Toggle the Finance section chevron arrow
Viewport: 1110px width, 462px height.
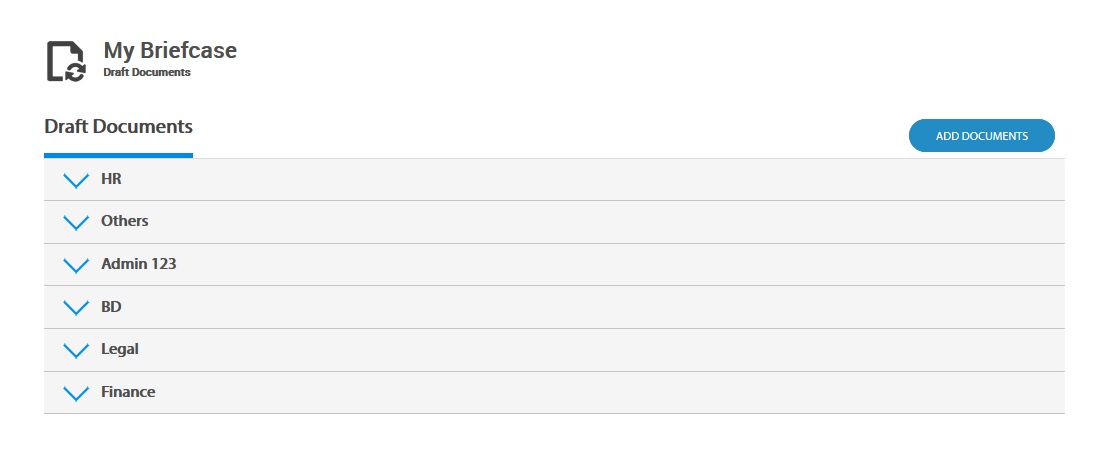[76, 393]
